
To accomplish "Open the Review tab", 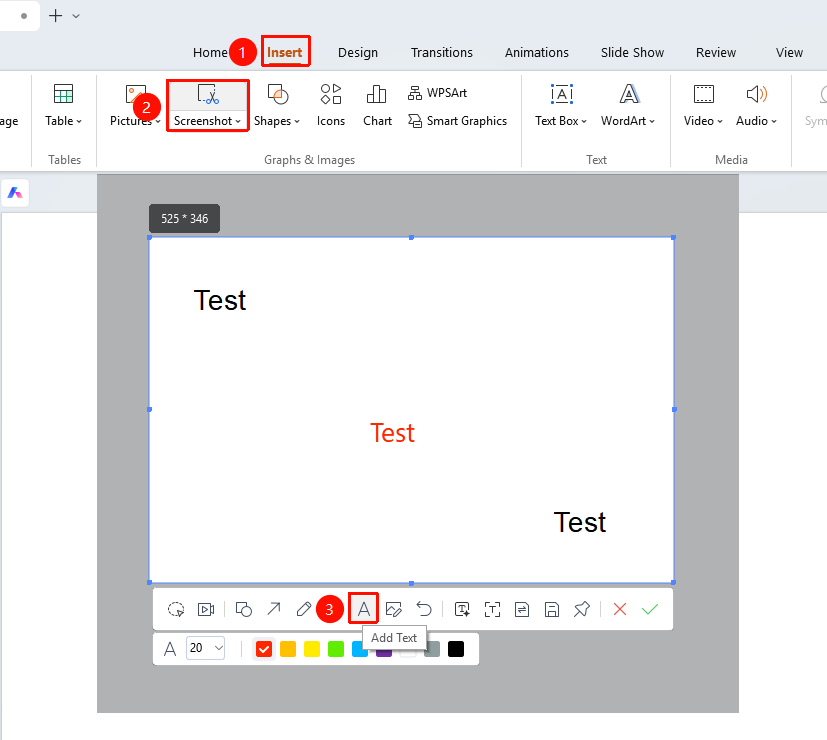I will pos(715,52).
